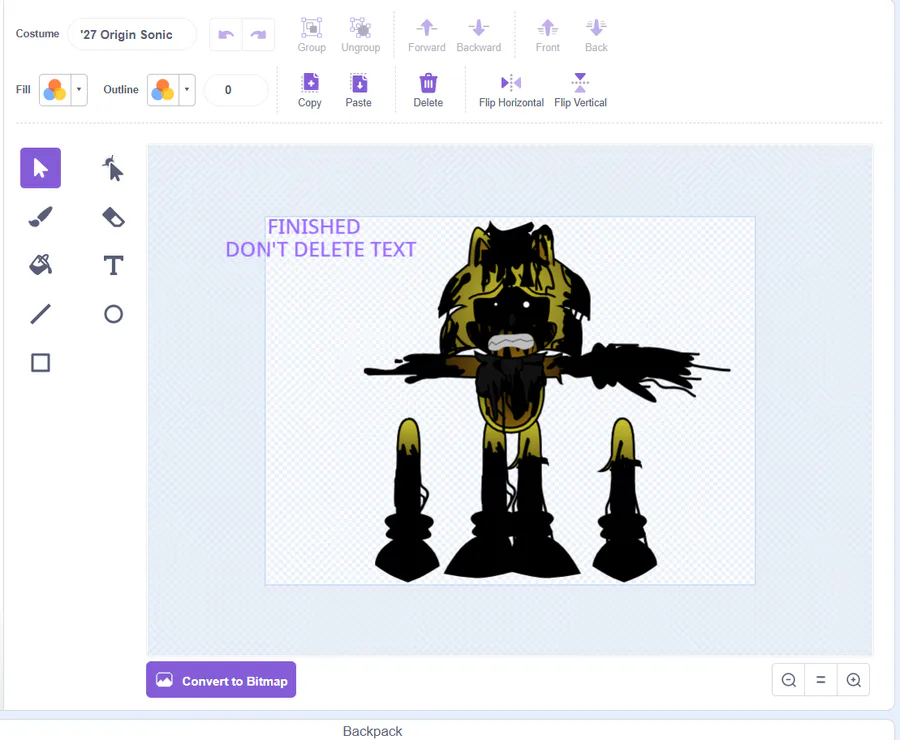Image resolution: width=900 pixels, height=740 pixels.
Task: Send selection to Back
Action: pos(596,35)
